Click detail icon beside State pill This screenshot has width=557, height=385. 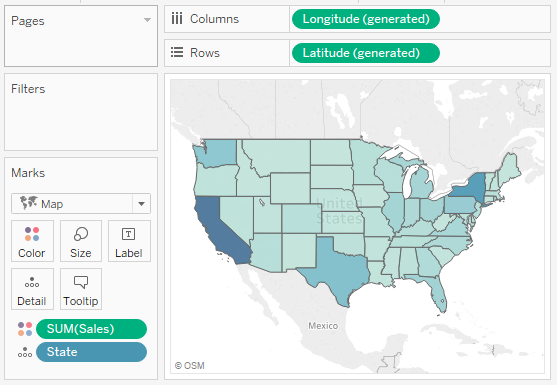coord(25,352)
